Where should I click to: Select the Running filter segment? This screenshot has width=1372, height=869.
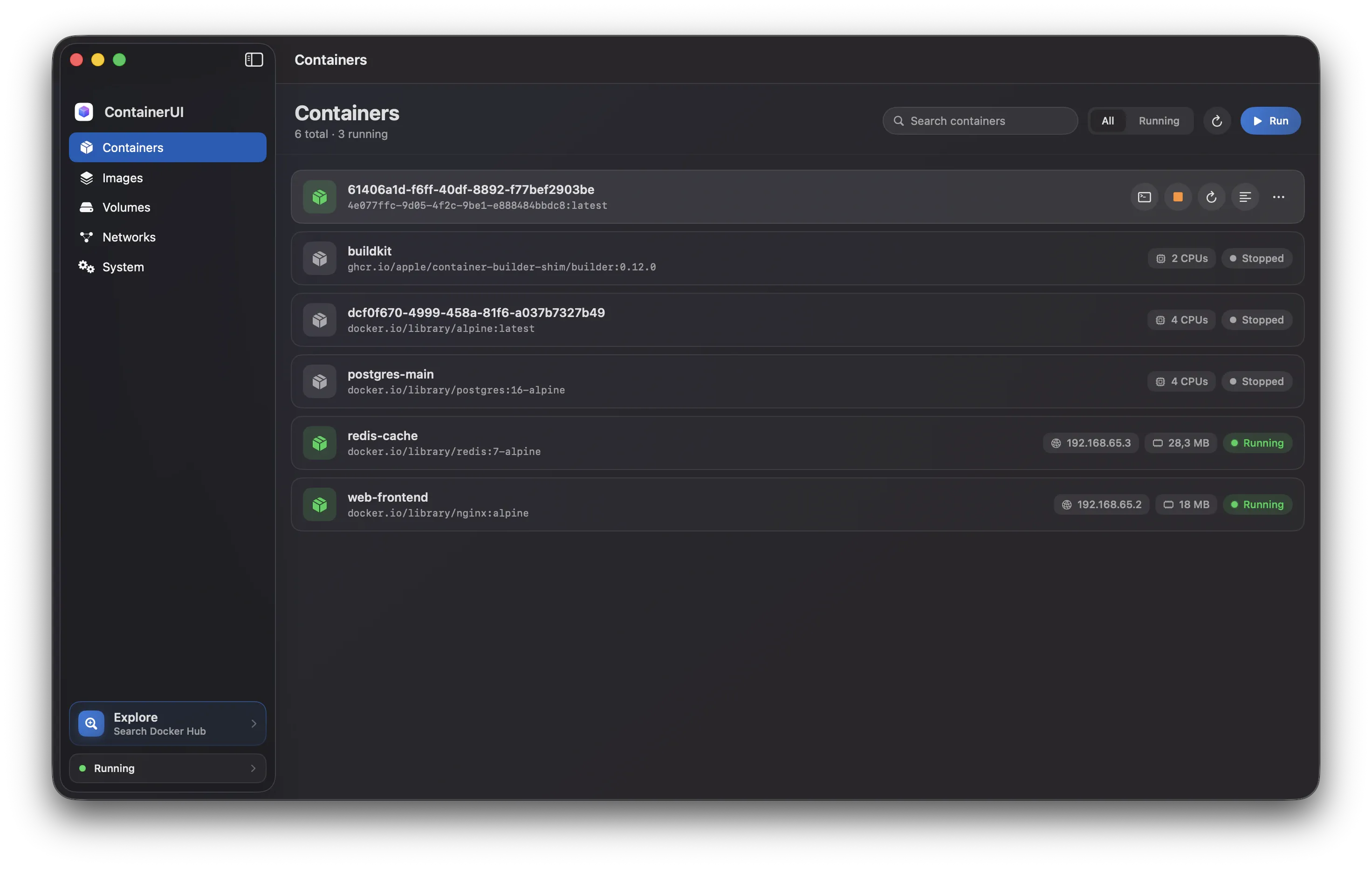click(x=1159, y=121)
